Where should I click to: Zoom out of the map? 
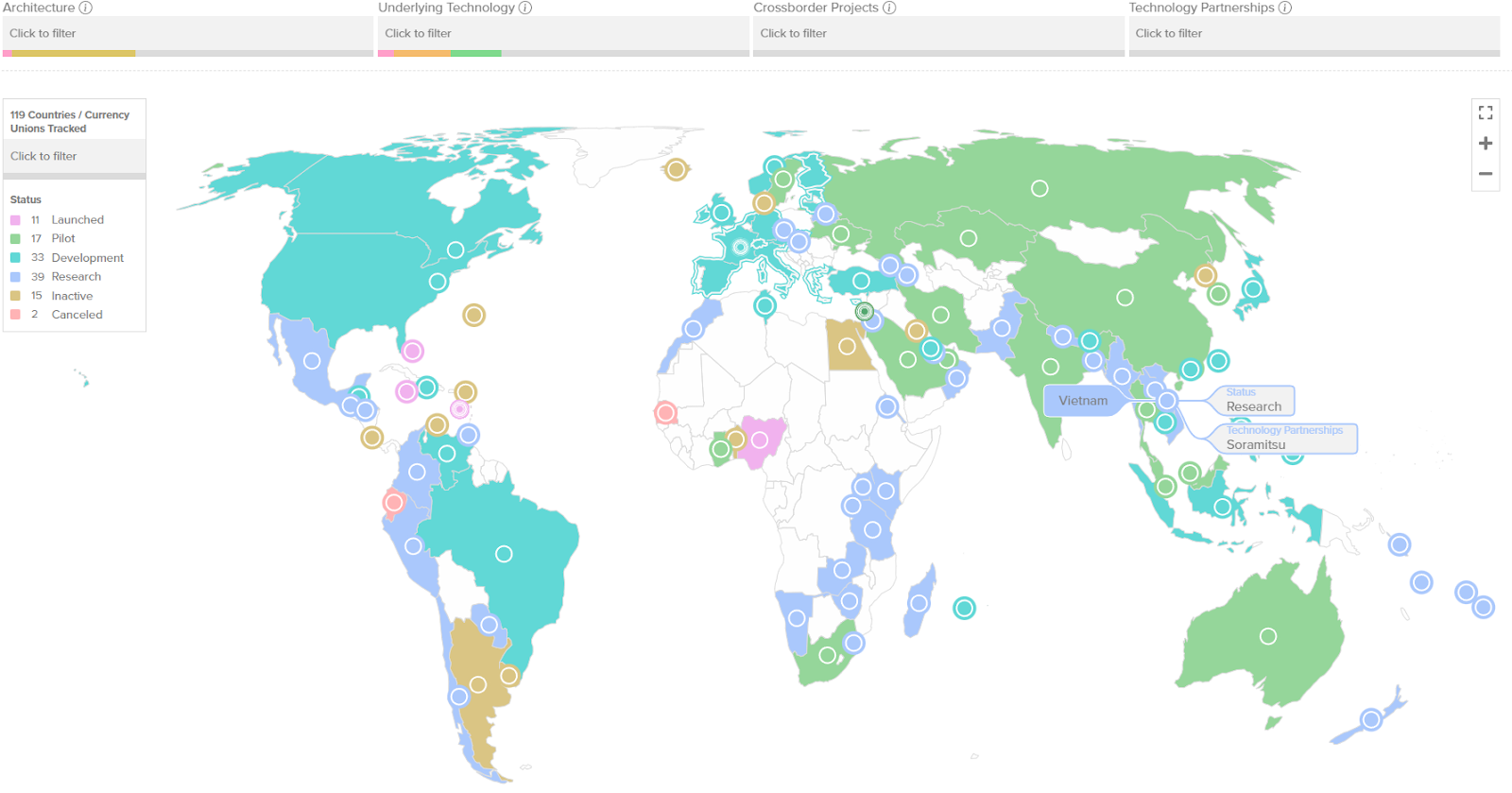(x=1486, y=174)
